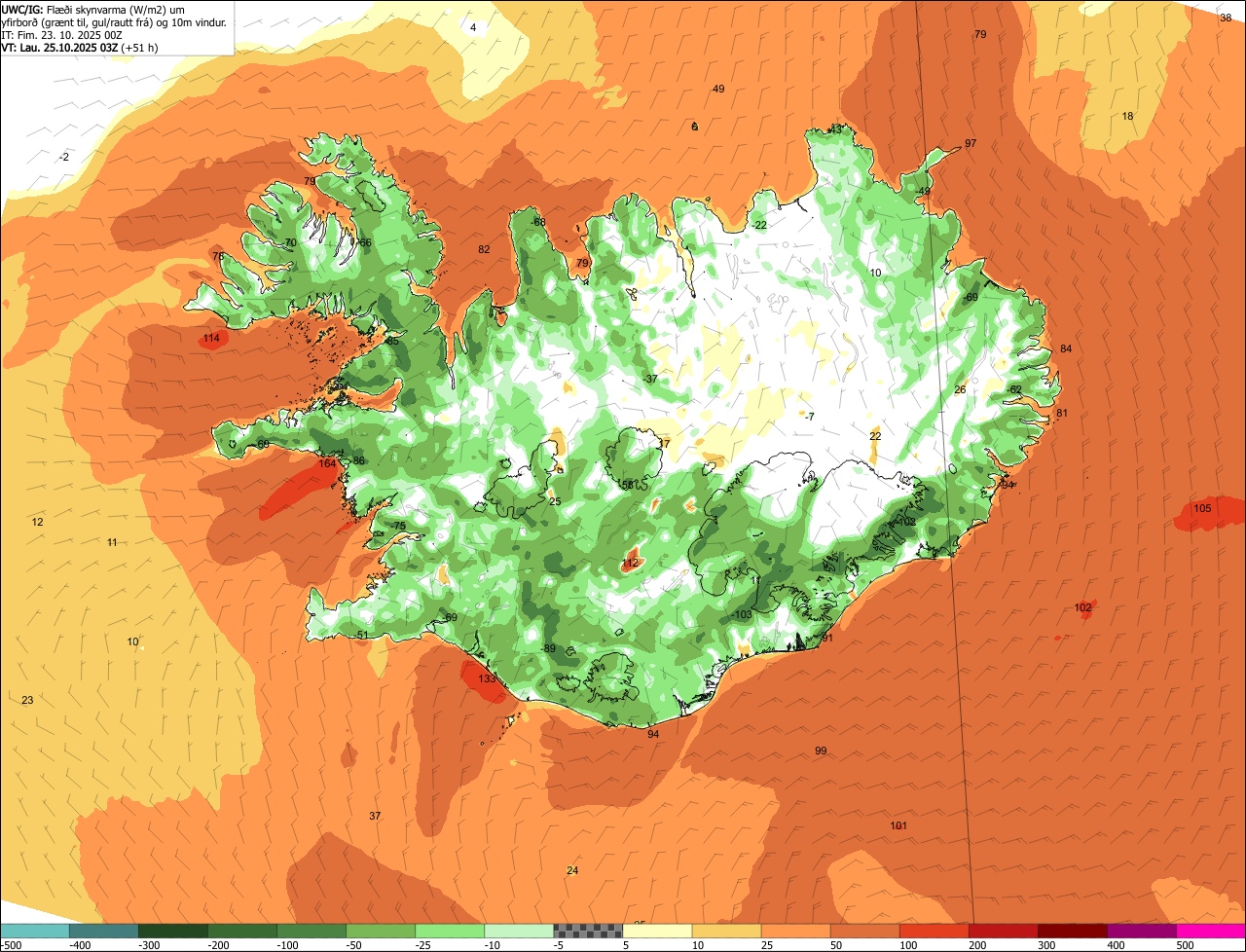
Task: Click the '97' value on the map
Action: pyautogui.click(x=971, y=143)
